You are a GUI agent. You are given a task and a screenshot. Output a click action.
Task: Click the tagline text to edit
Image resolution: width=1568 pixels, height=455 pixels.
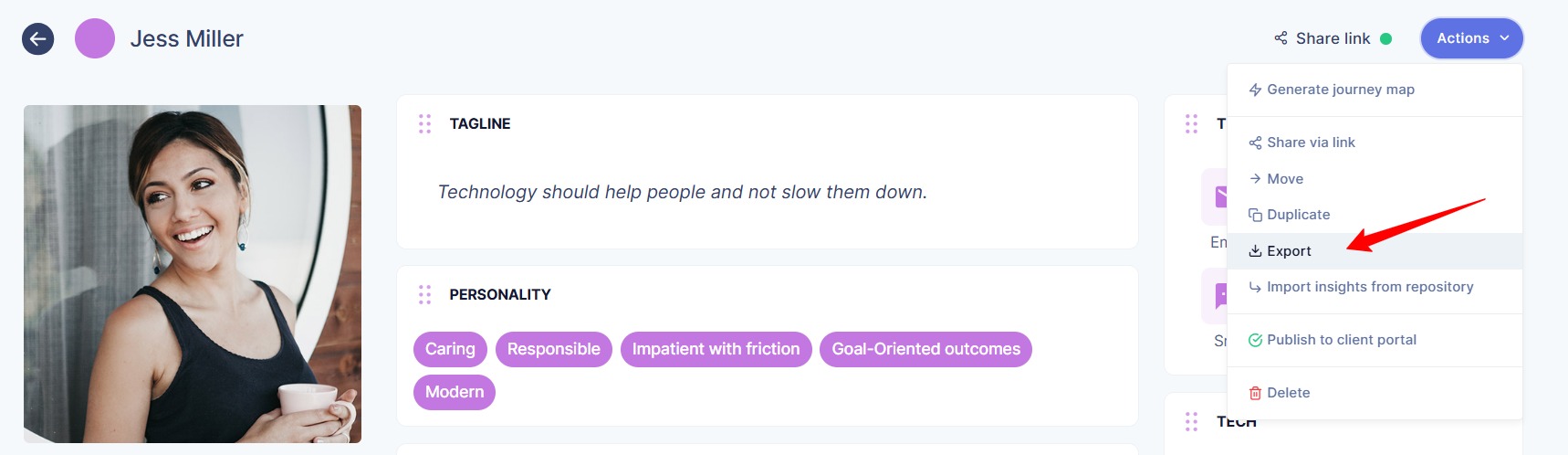point(682,193)
